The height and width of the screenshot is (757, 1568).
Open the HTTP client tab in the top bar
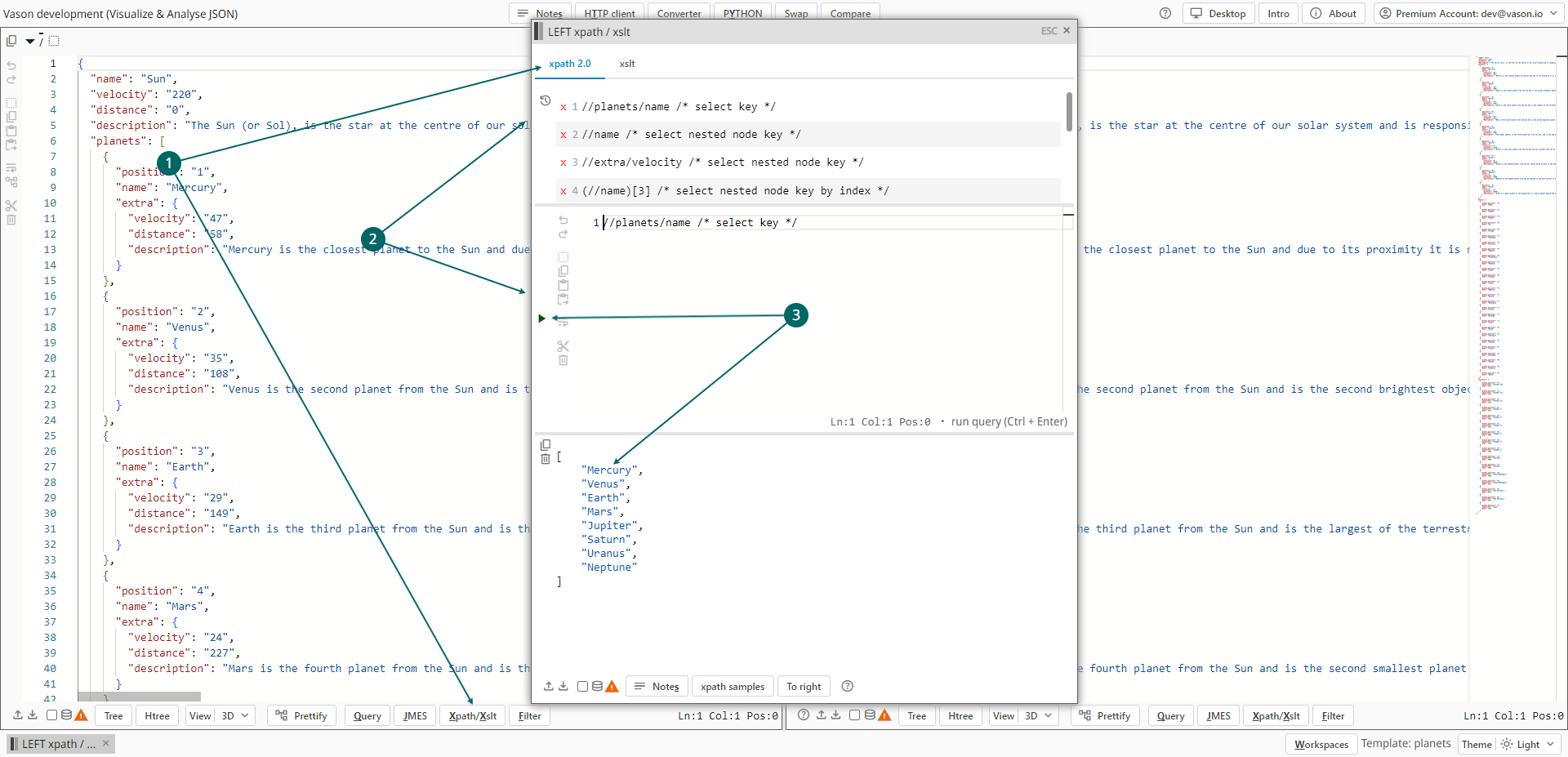[x=609, y=14]
